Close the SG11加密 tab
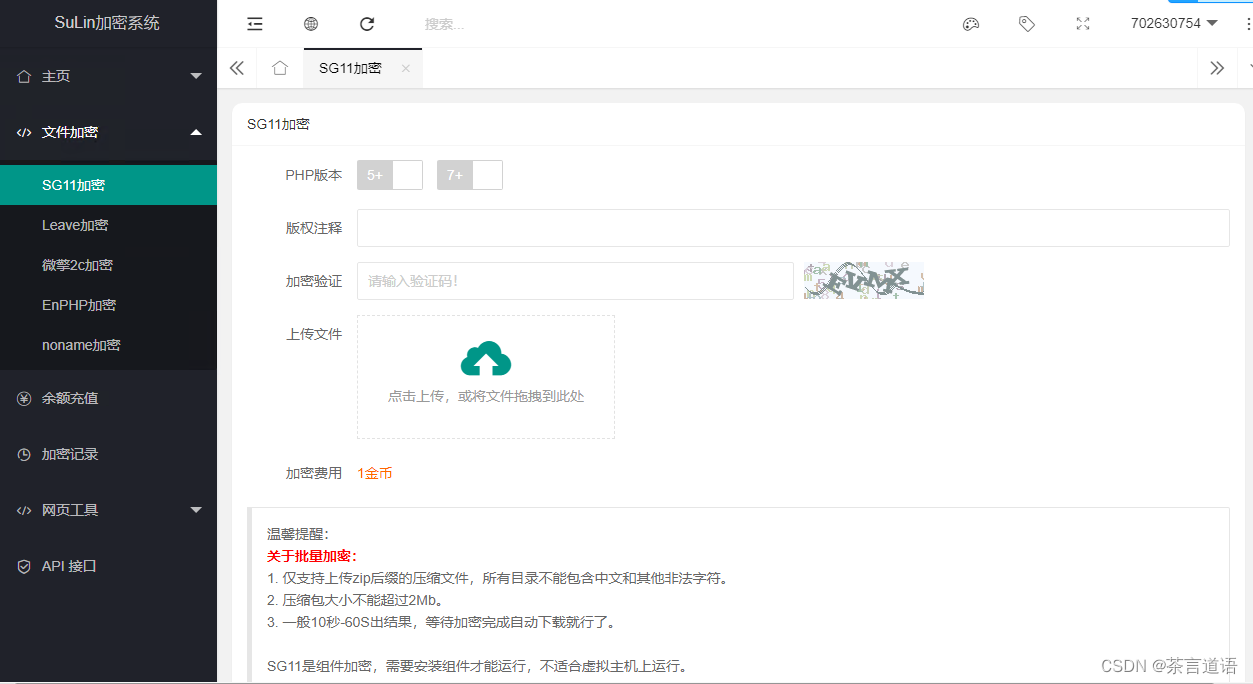 point(405,68)
